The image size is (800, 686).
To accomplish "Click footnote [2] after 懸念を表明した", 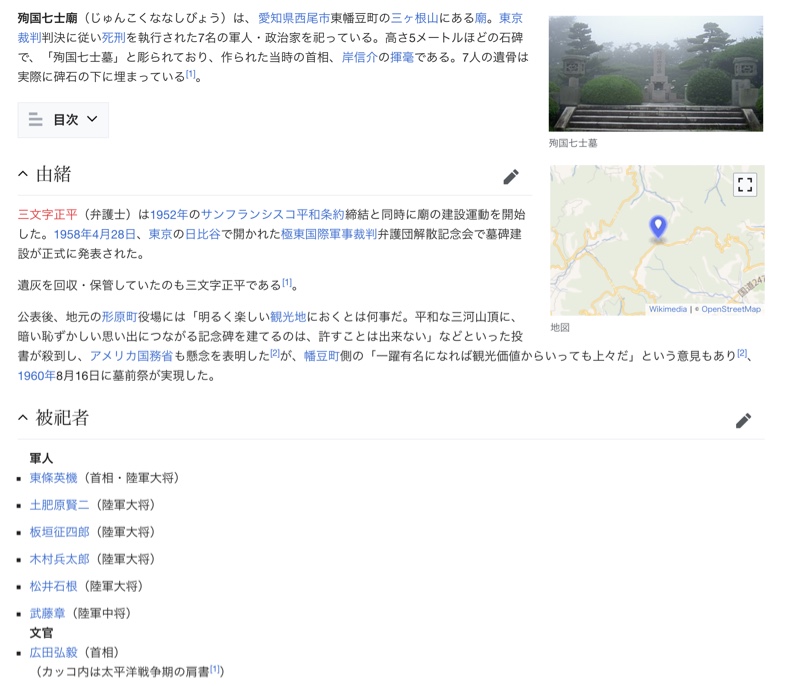I will 275,353.
